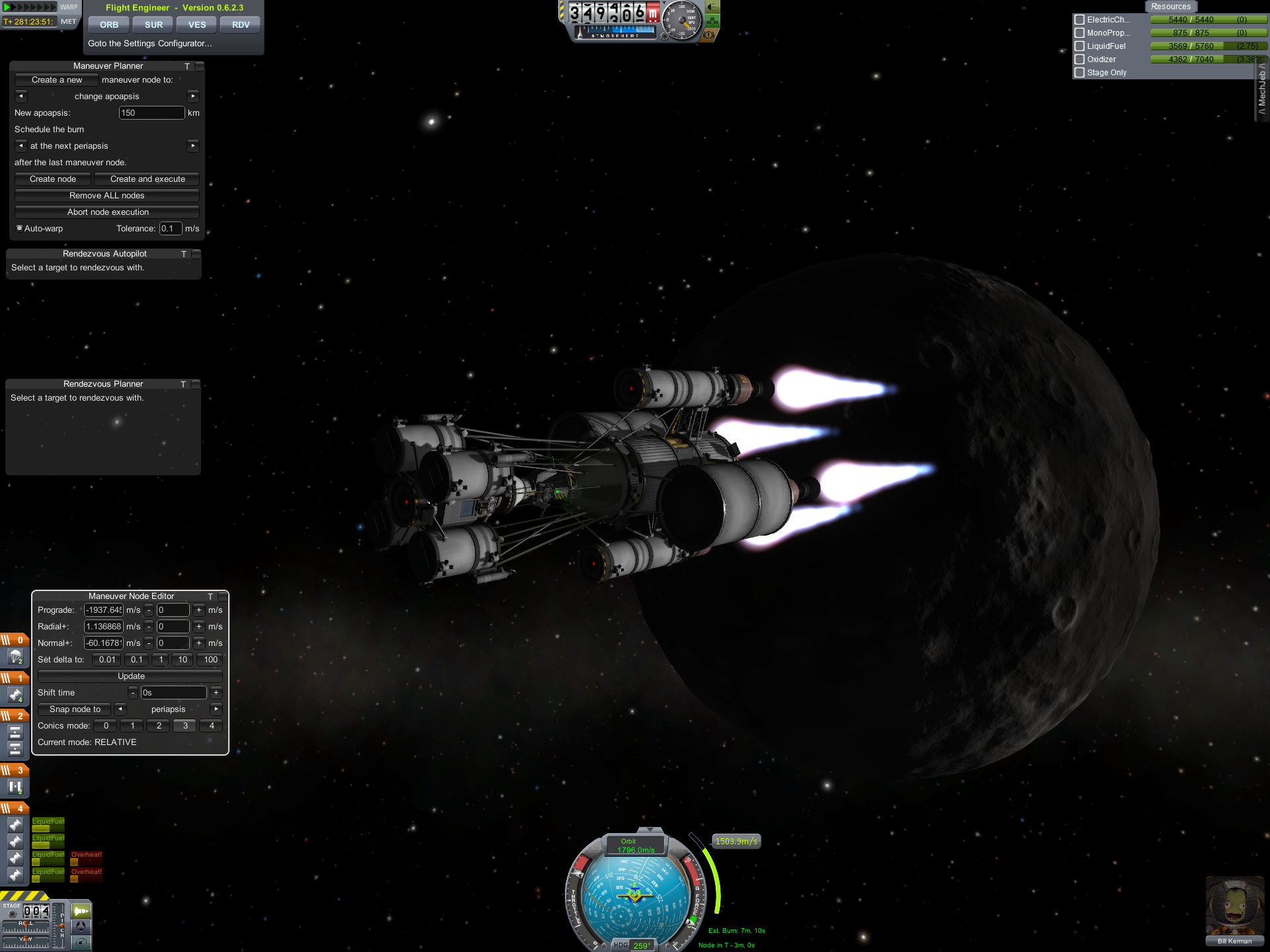Click Create node button

click(53, 179)
